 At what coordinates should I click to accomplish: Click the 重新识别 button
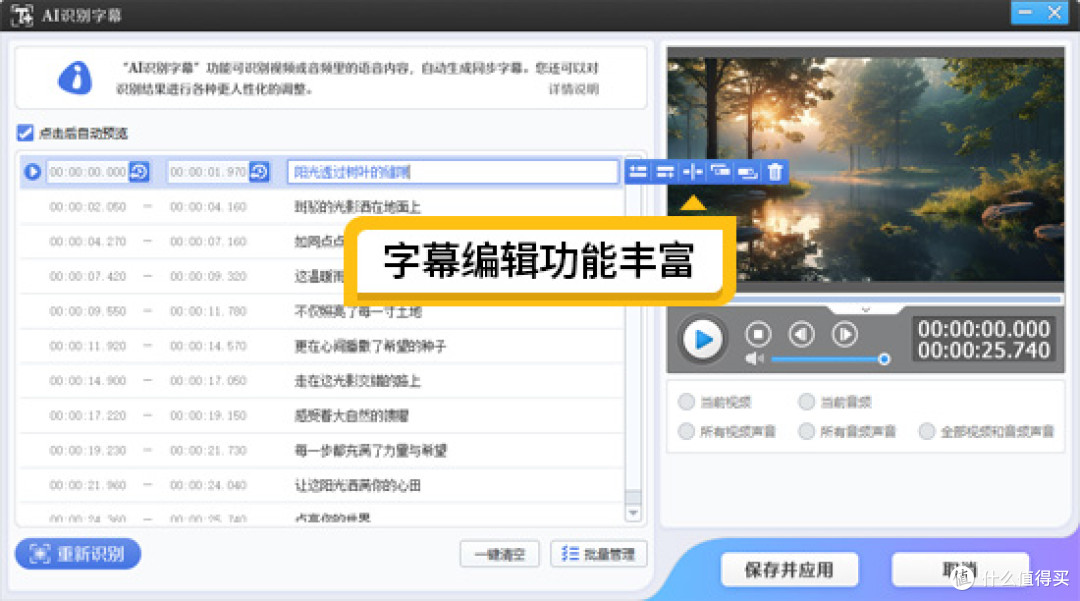(x=78, y=553)
